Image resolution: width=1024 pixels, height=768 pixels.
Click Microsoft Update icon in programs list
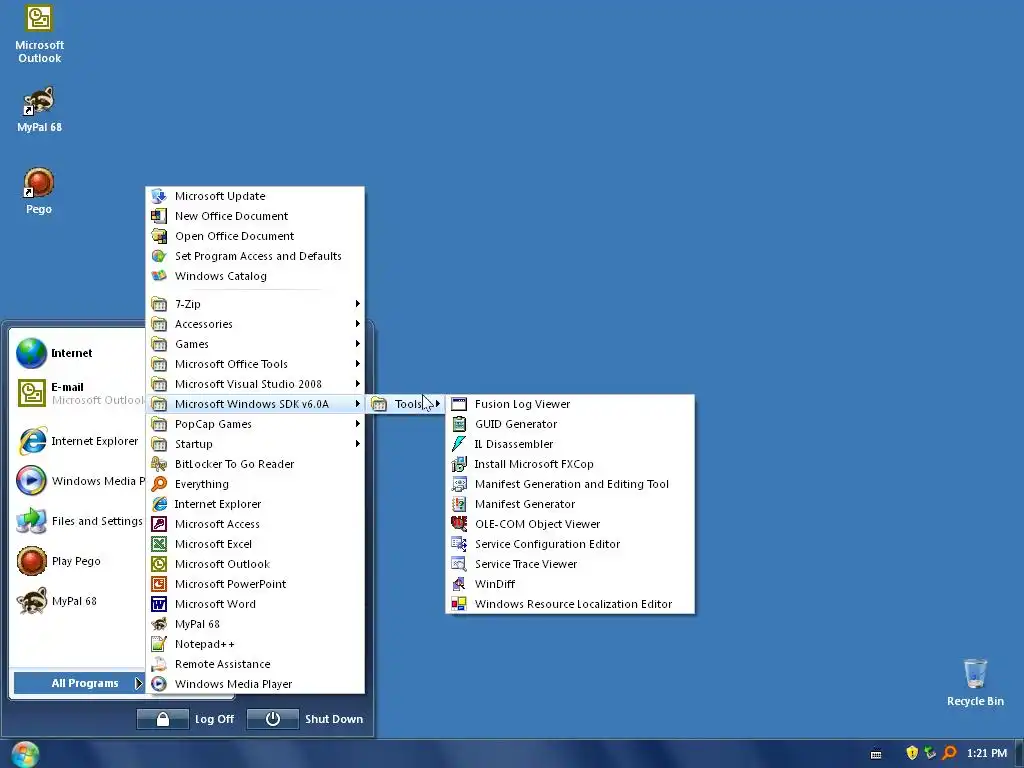coord(159,196)
